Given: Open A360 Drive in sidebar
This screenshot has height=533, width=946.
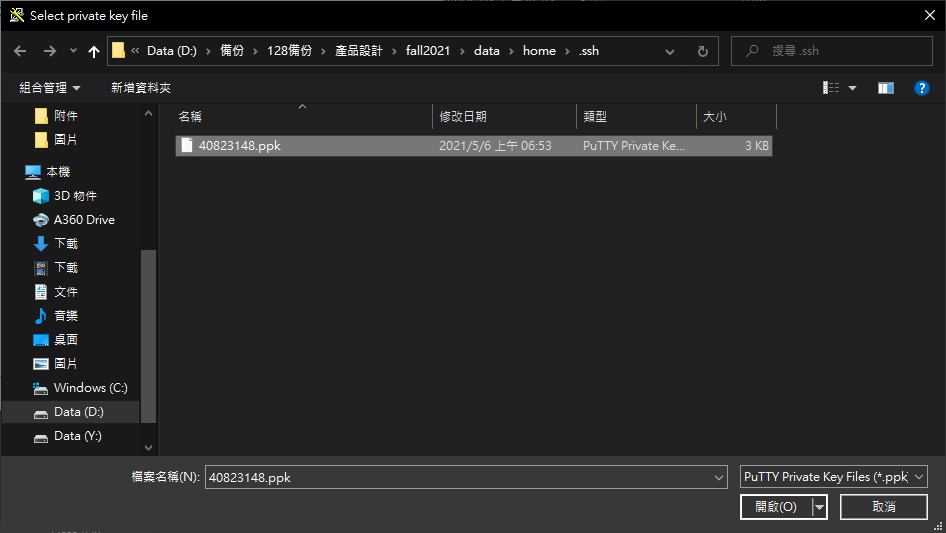Looking at the screenshot, I should 84,220.
